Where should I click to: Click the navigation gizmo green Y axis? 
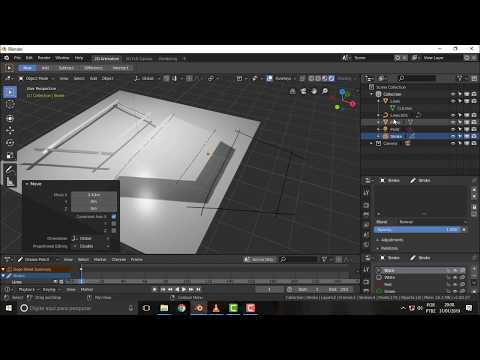coord(337,107)
